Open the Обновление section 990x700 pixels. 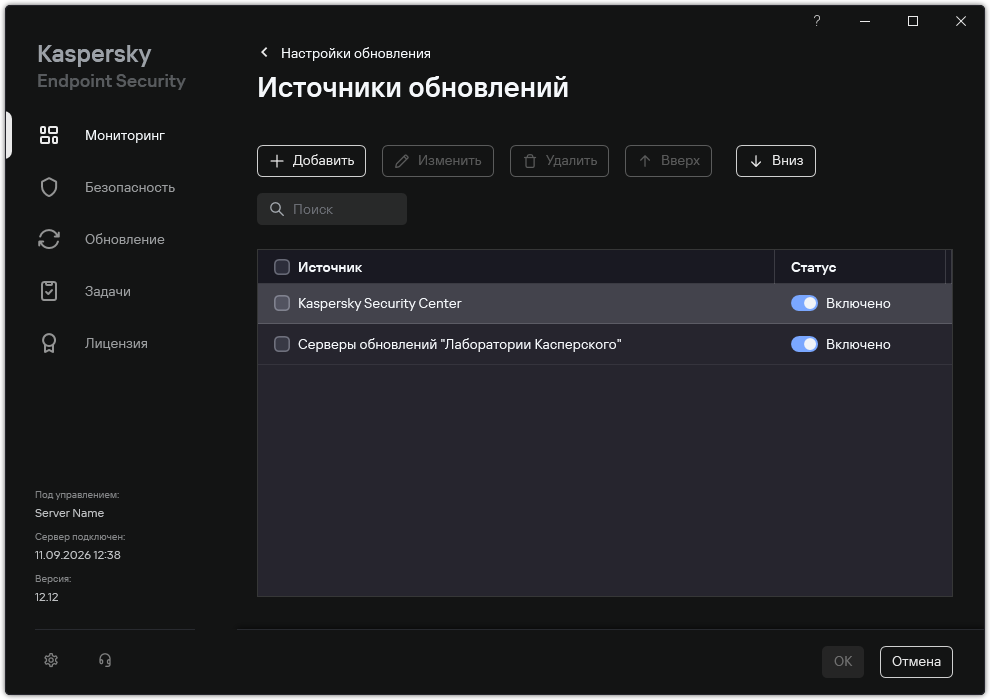pyautogui.click(x=124, y=239)
